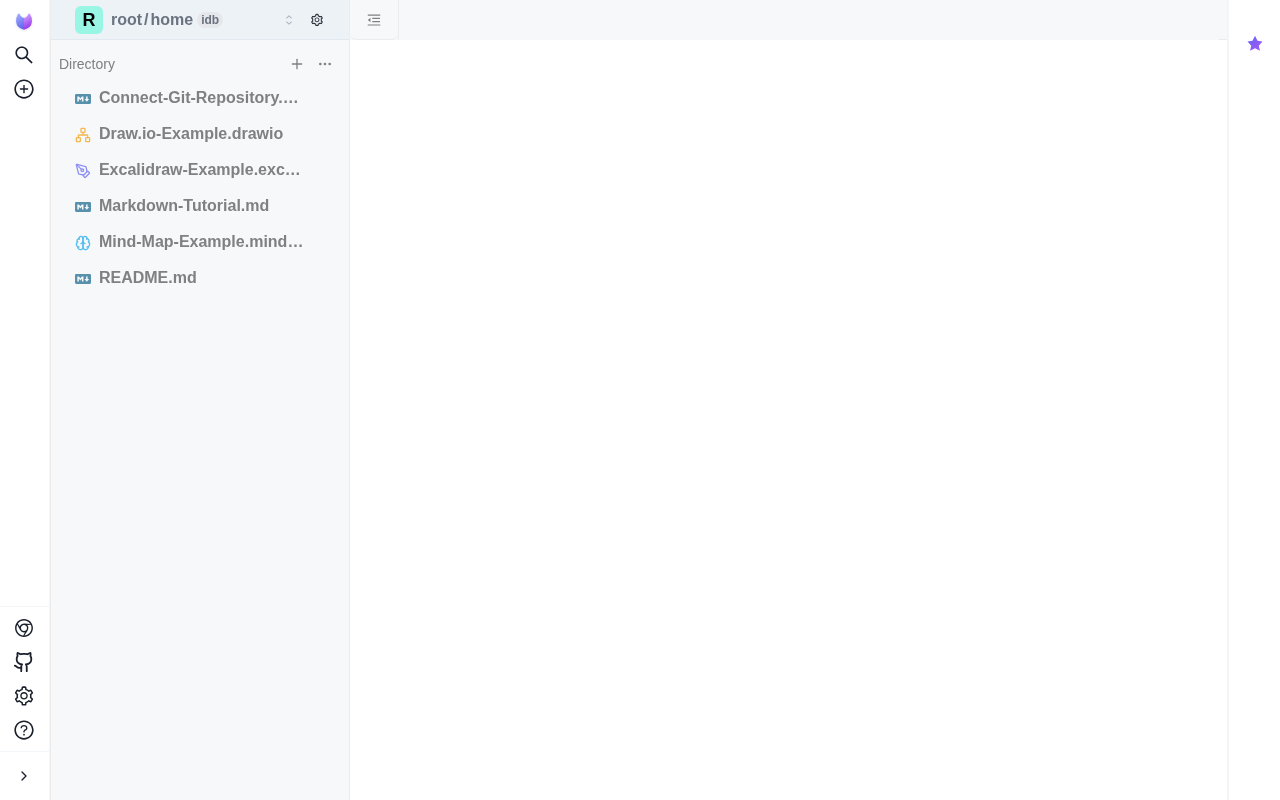The height and width of the screenshot is (800, 1280).
Task: Click the idb storage badge
Action: (x=210, y=20)
